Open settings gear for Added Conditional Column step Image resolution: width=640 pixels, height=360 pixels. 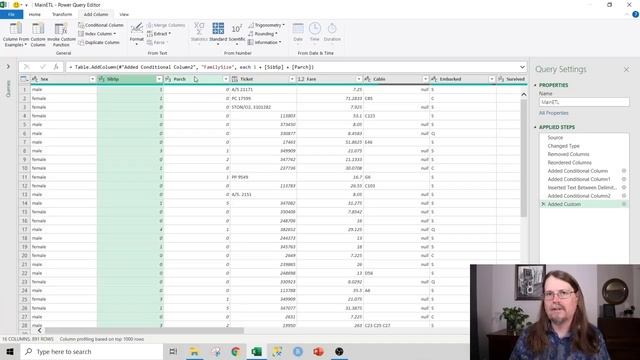[x=624, y=171]
